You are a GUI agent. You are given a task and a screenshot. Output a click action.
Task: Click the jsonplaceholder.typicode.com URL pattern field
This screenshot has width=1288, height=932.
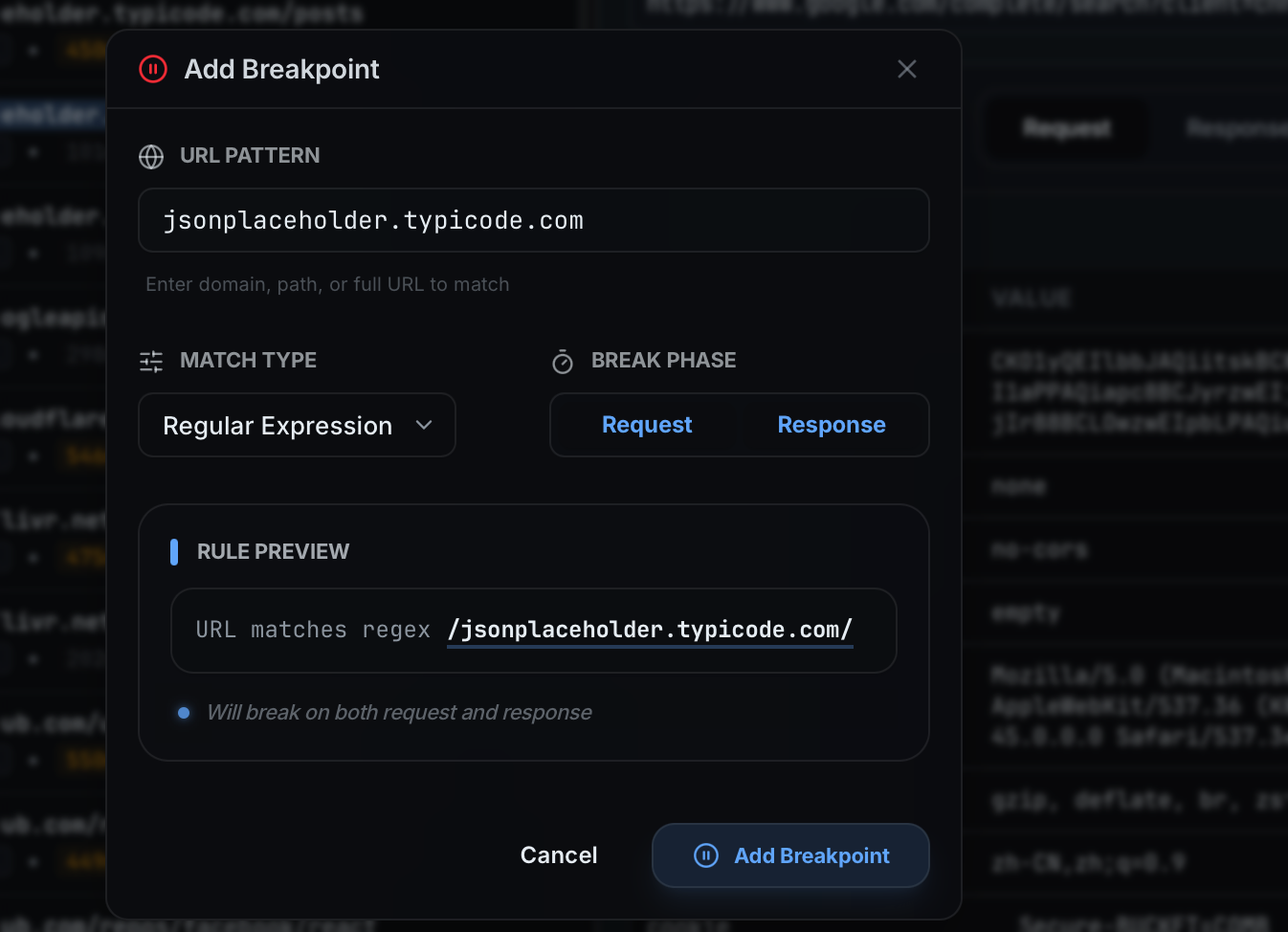point(534,220)
